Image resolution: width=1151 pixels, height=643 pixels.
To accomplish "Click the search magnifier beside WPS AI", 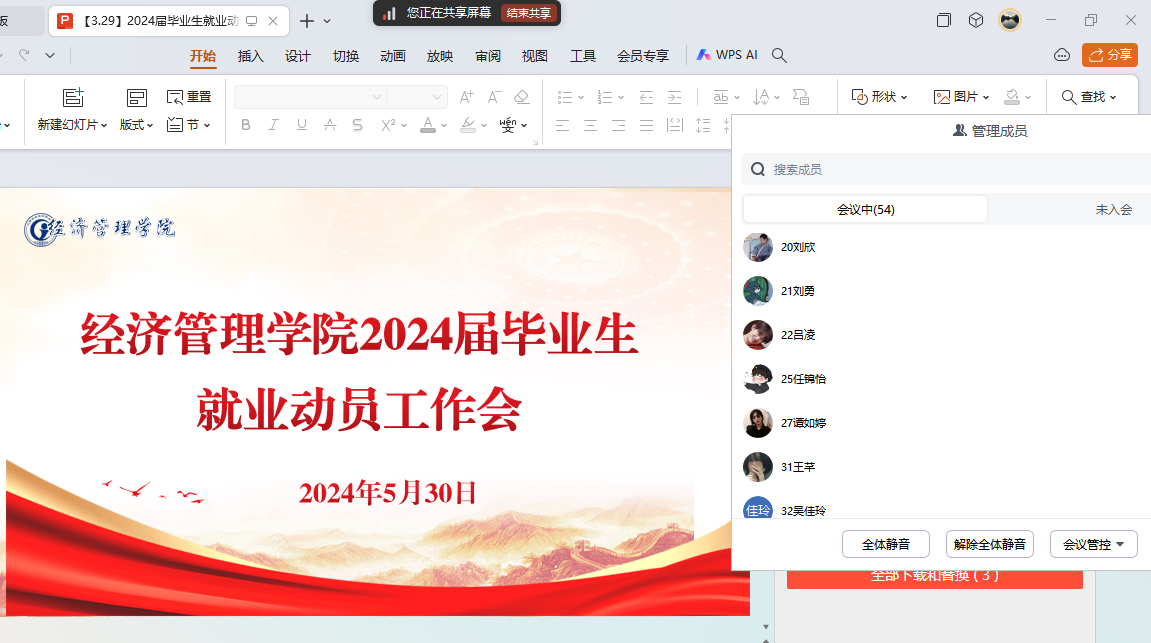I will (x=780, y=56).
